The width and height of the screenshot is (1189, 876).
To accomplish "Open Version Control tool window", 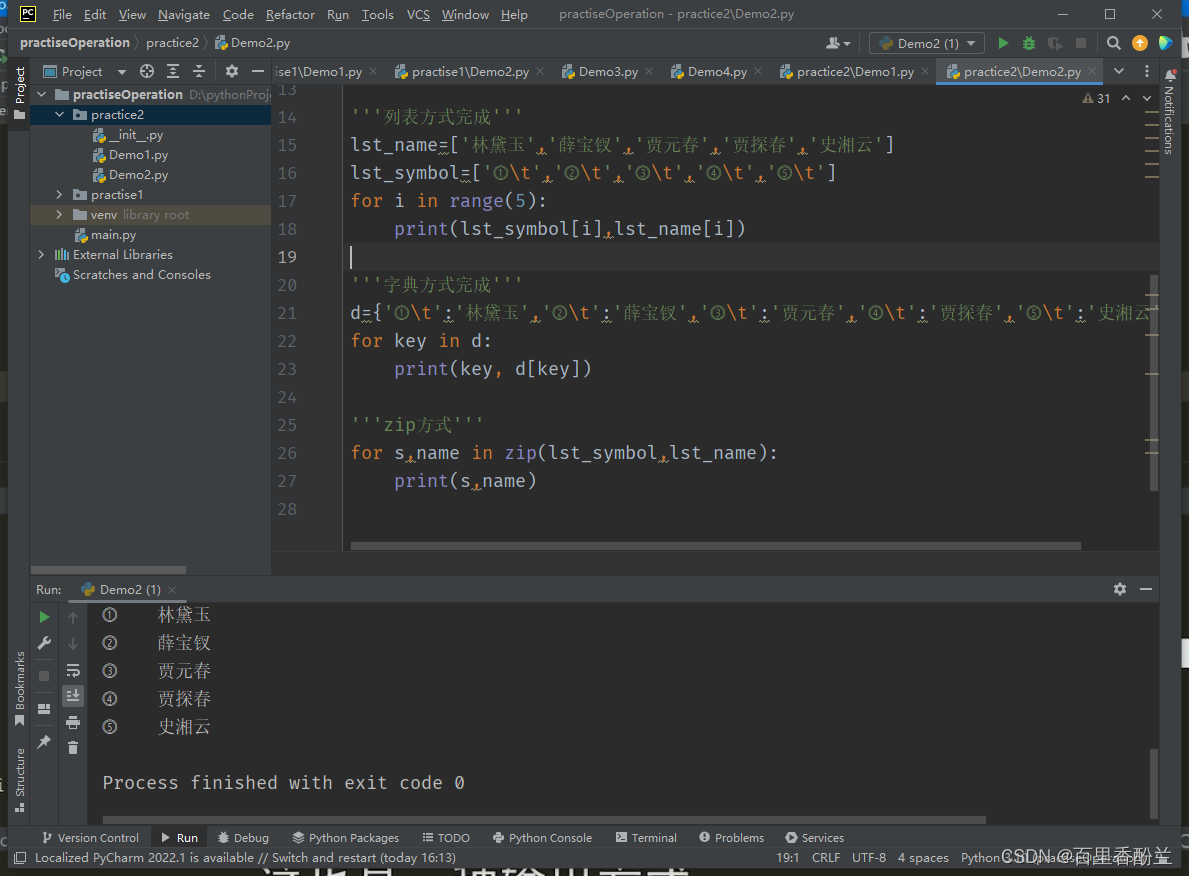I will tap(91, 837).
